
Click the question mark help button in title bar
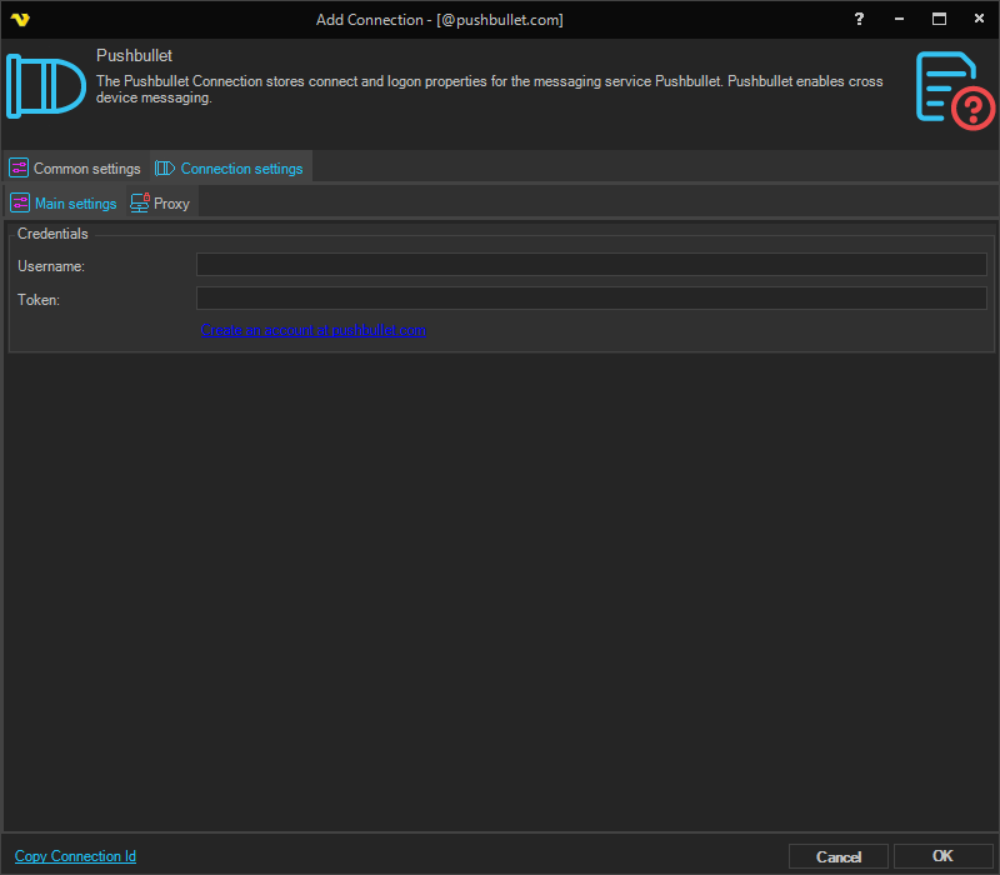[x=858, y=19]
